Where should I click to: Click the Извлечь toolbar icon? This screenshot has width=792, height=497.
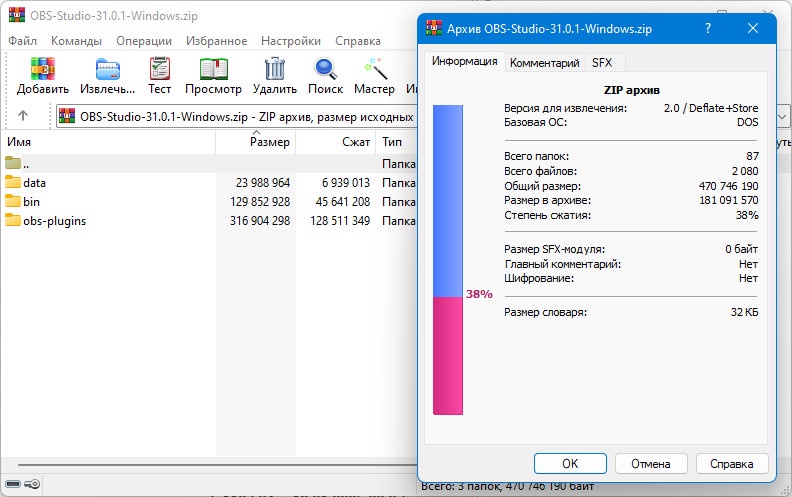coord(108,69)
